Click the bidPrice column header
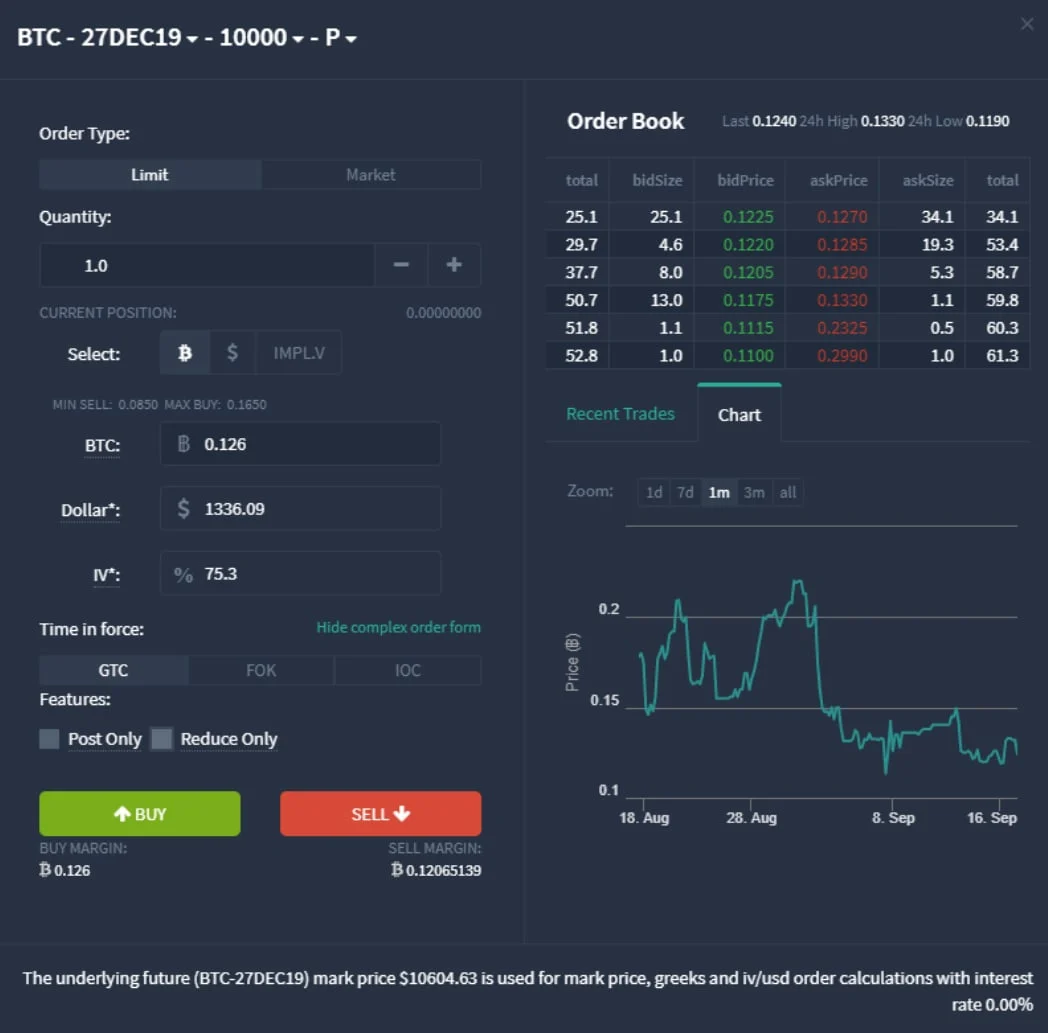Image resolution: width=1048 pixels, height=1033 pixels. pos(745,180)
